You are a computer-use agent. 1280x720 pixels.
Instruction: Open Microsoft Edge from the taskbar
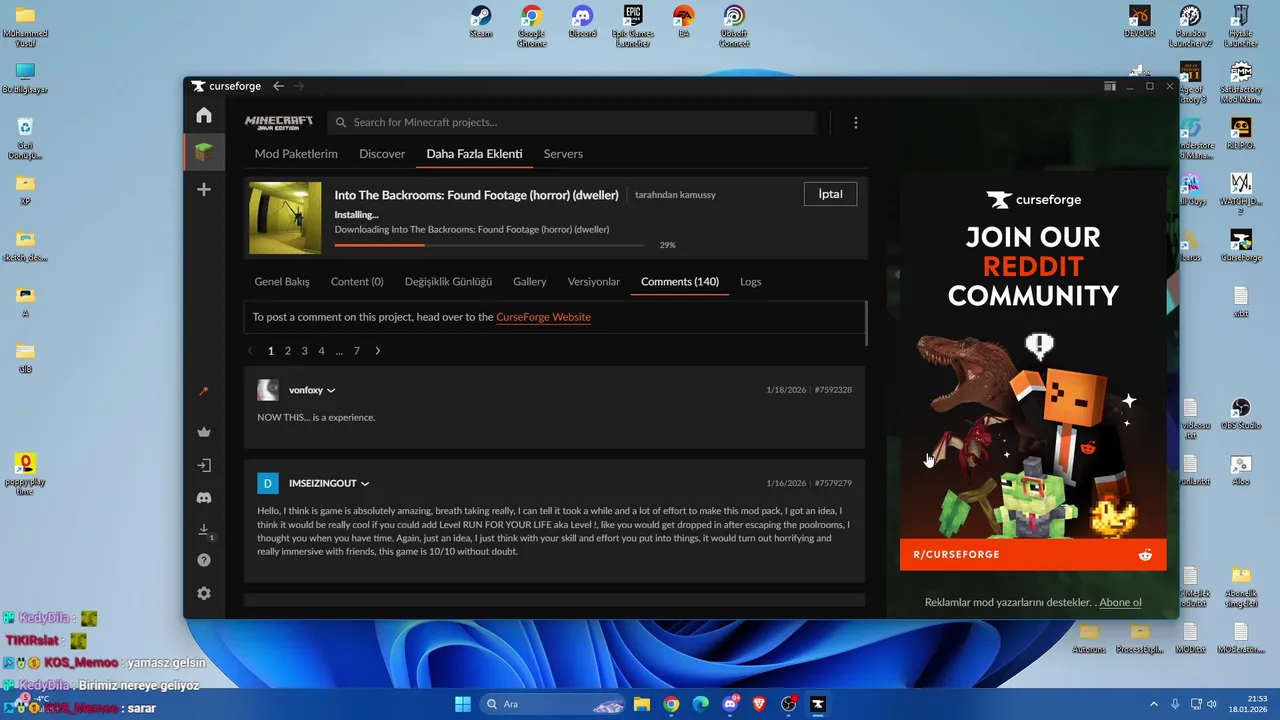coord(701,704)
